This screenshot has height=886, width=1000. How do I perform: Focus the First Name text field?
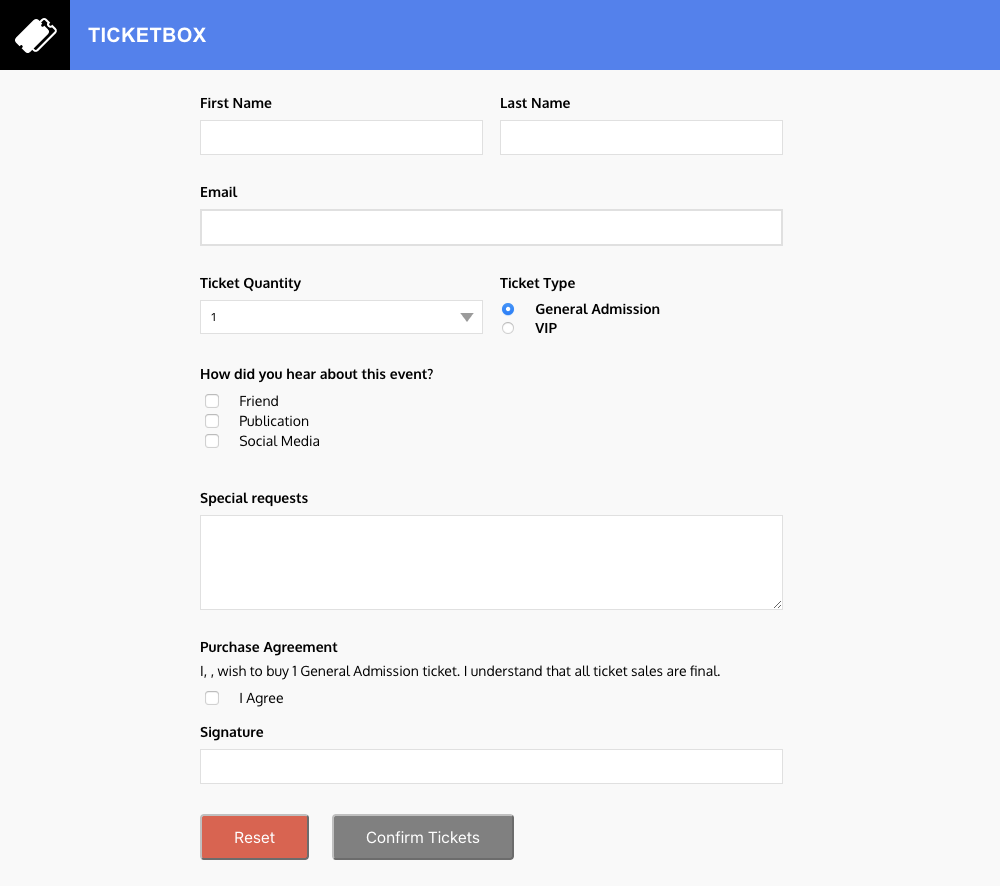tap(341, 138)
